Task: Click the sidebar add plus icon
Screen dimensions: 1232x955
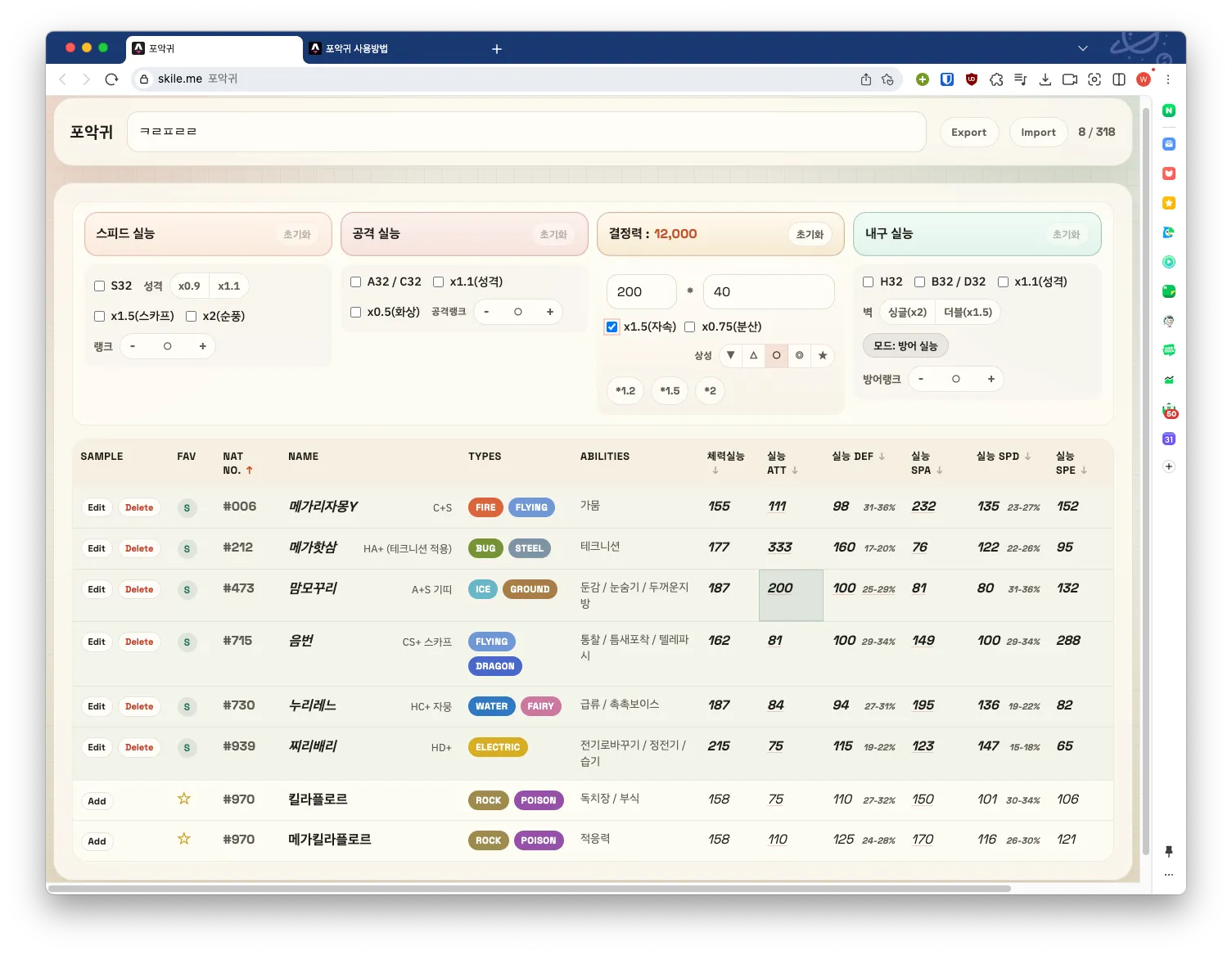Action: (x=1169, y=466)
